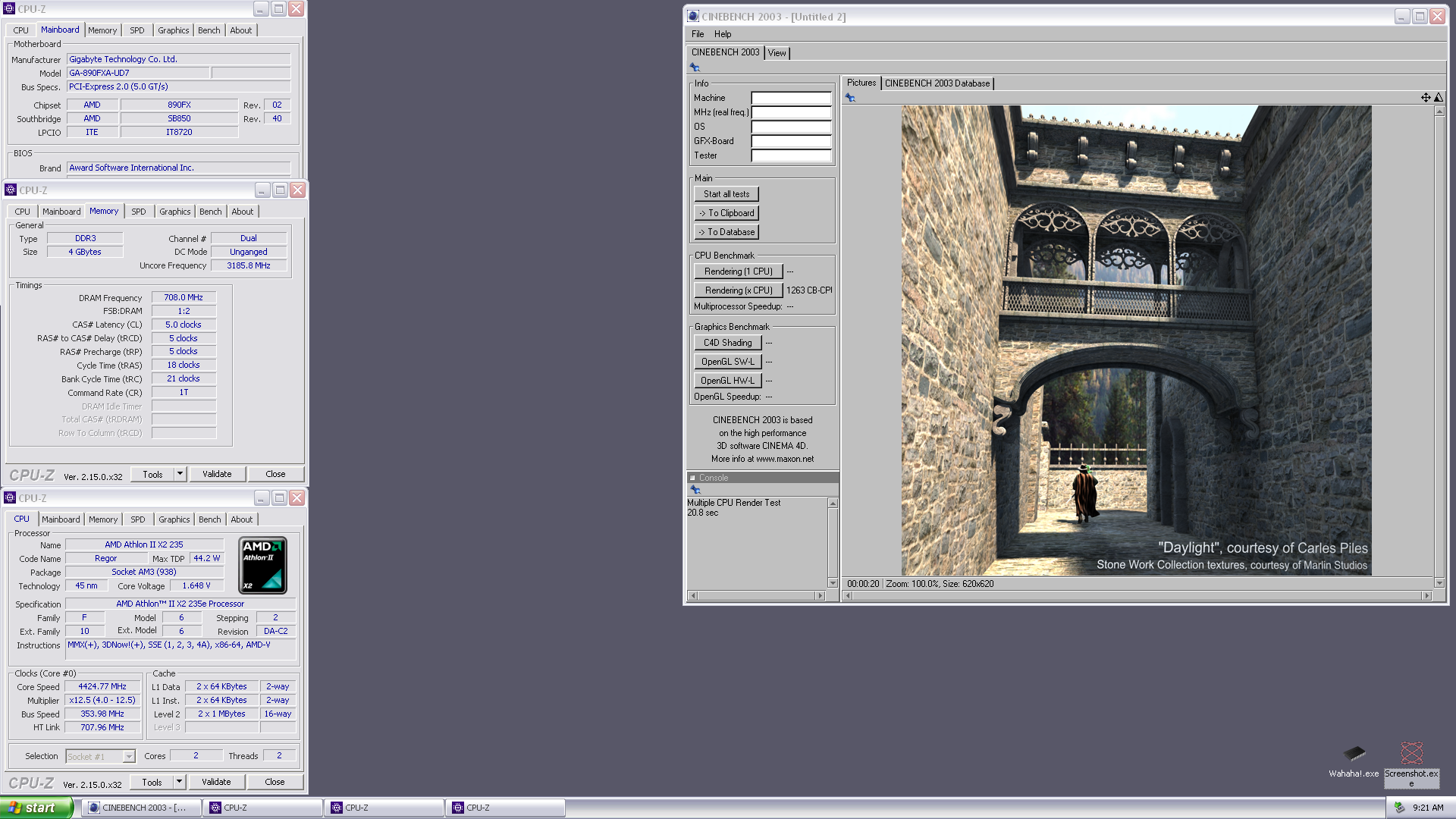Click the console horizontal scrollbar right arrow
The image size is (1456, 819).
tap(820, 596)
